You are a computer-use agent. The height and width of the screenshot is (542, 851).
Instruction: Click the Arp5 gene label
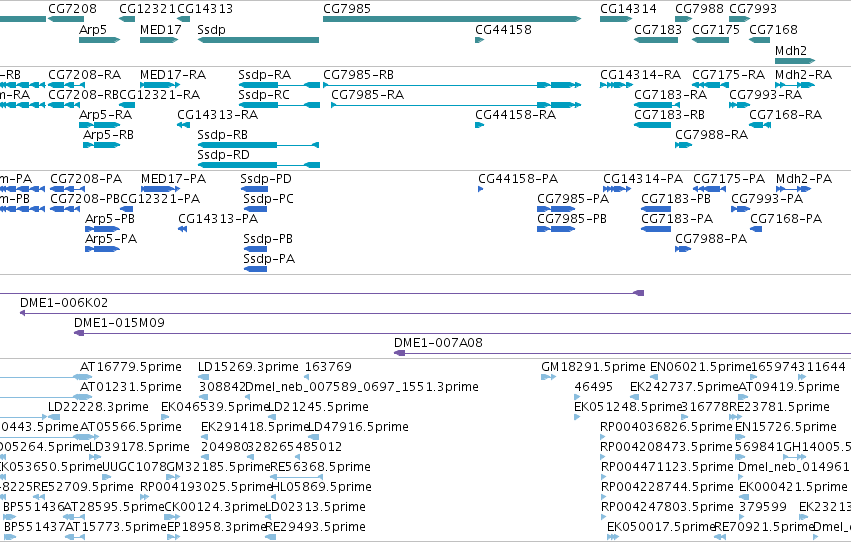[93, 29]
